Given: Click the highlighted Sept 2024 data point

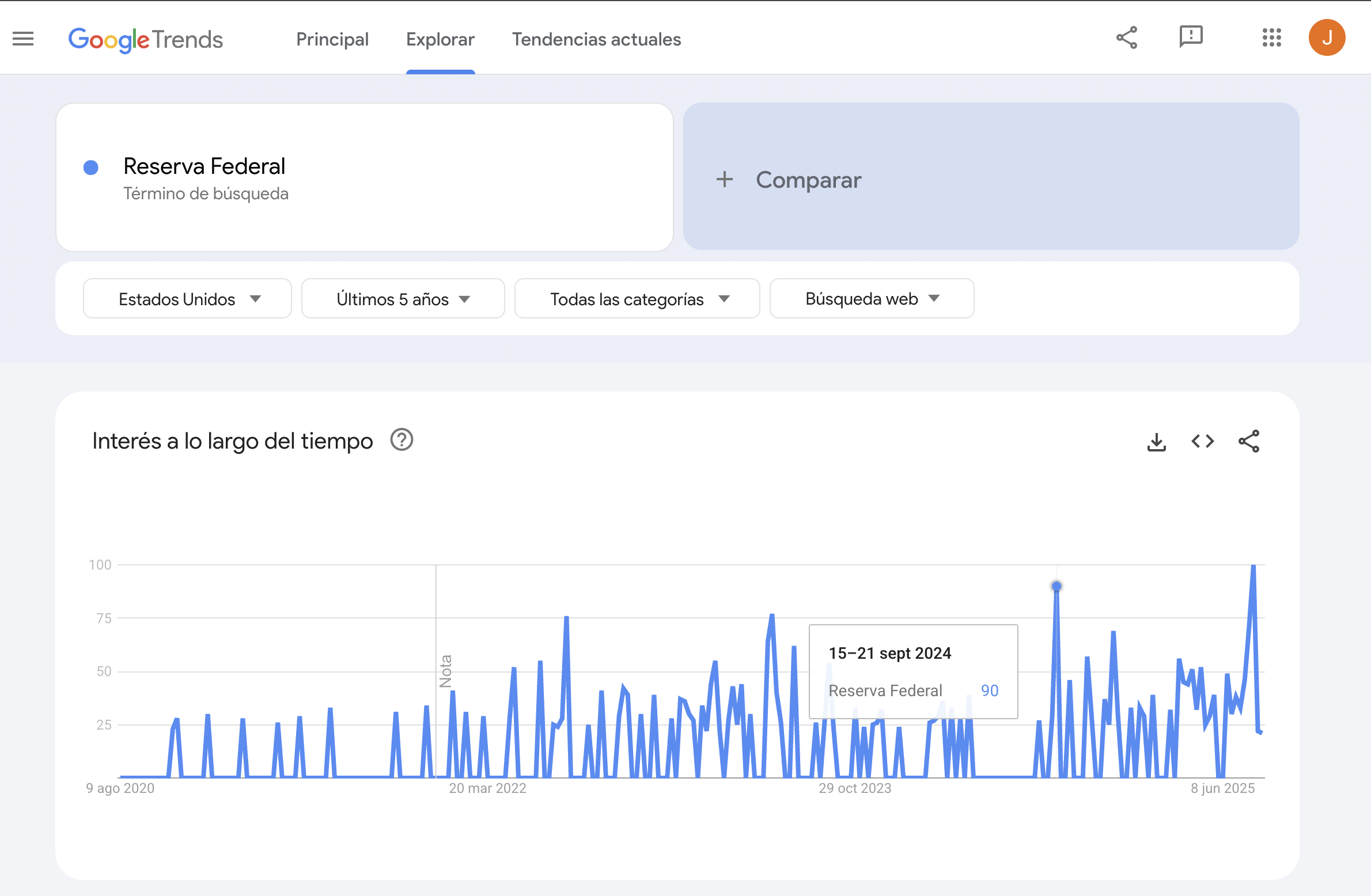Looking at the screenshot, I should [x=1056, y=586].
